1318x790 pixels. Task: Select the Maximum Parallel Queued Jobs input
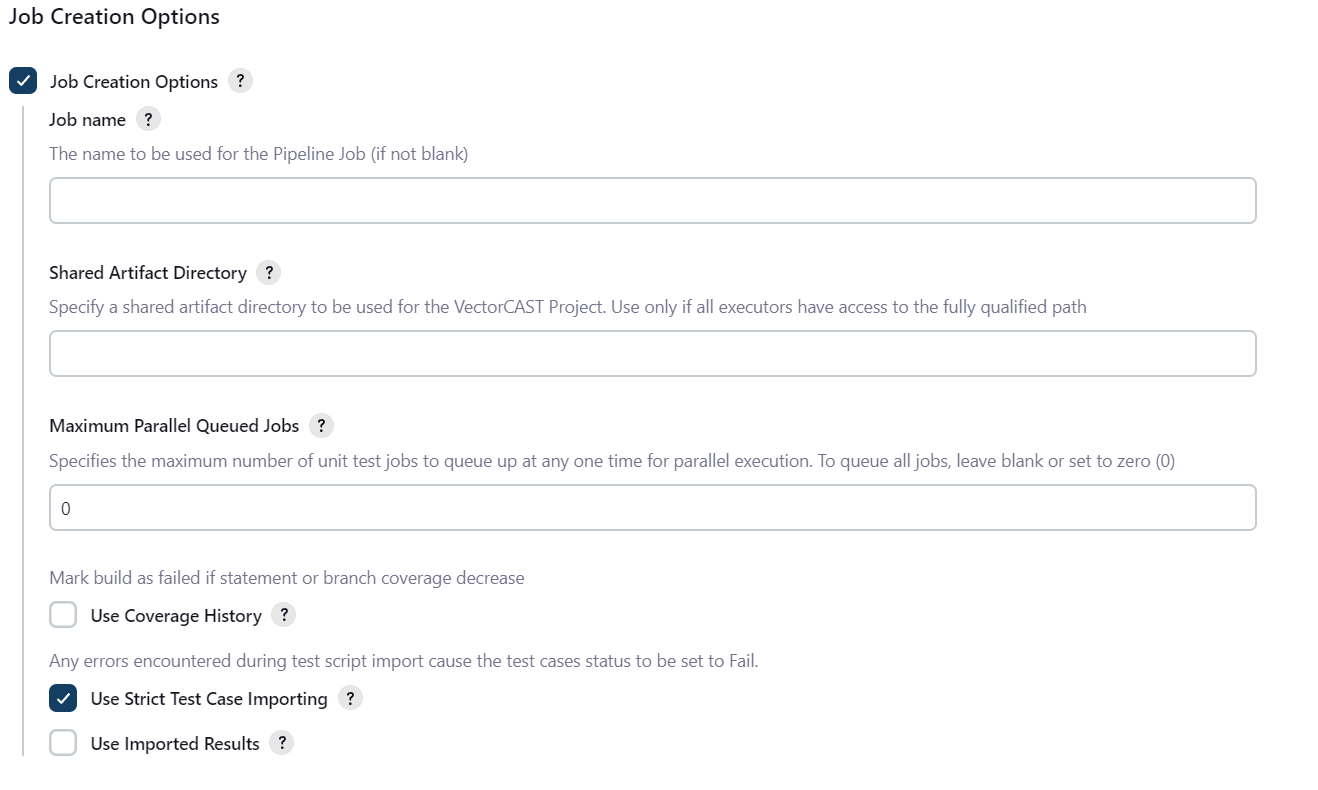pos(653,508)
